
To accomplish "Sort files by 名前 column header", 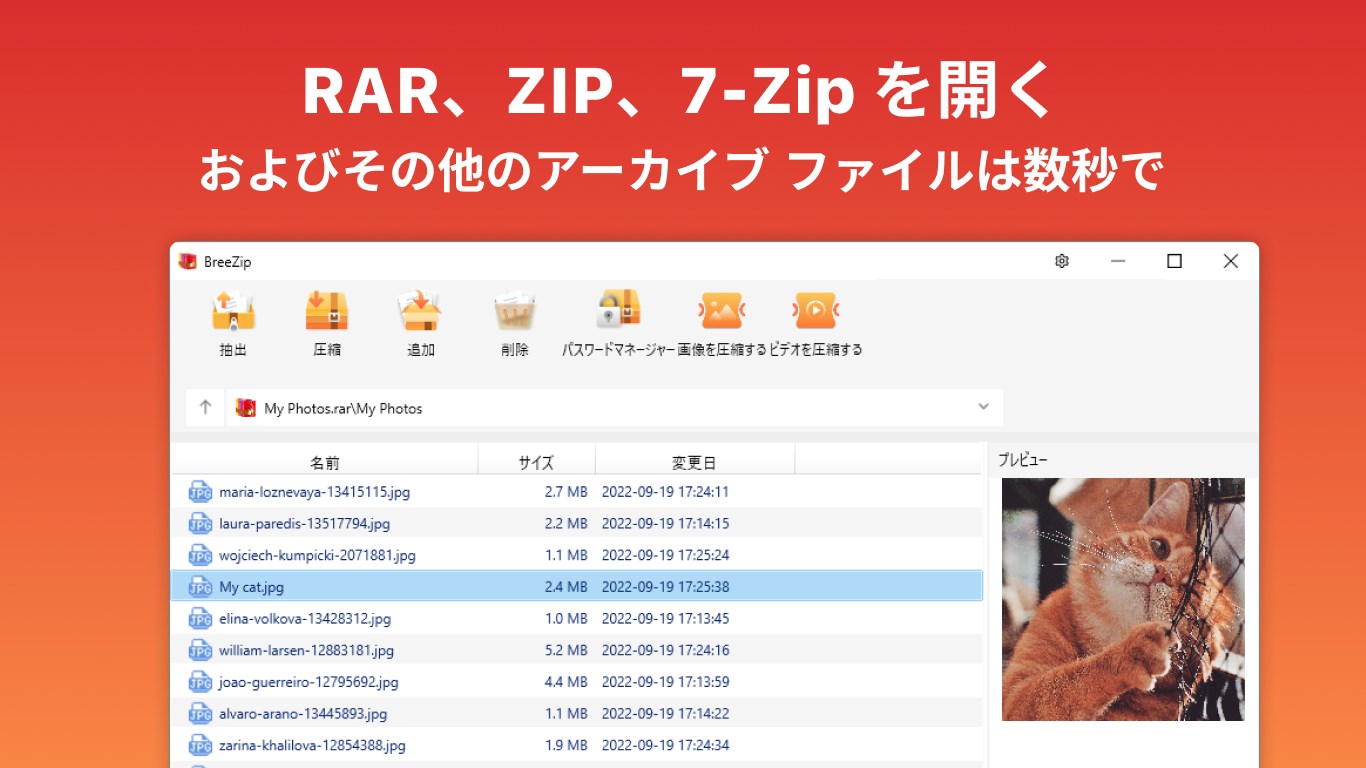I will tap(325, 462).
